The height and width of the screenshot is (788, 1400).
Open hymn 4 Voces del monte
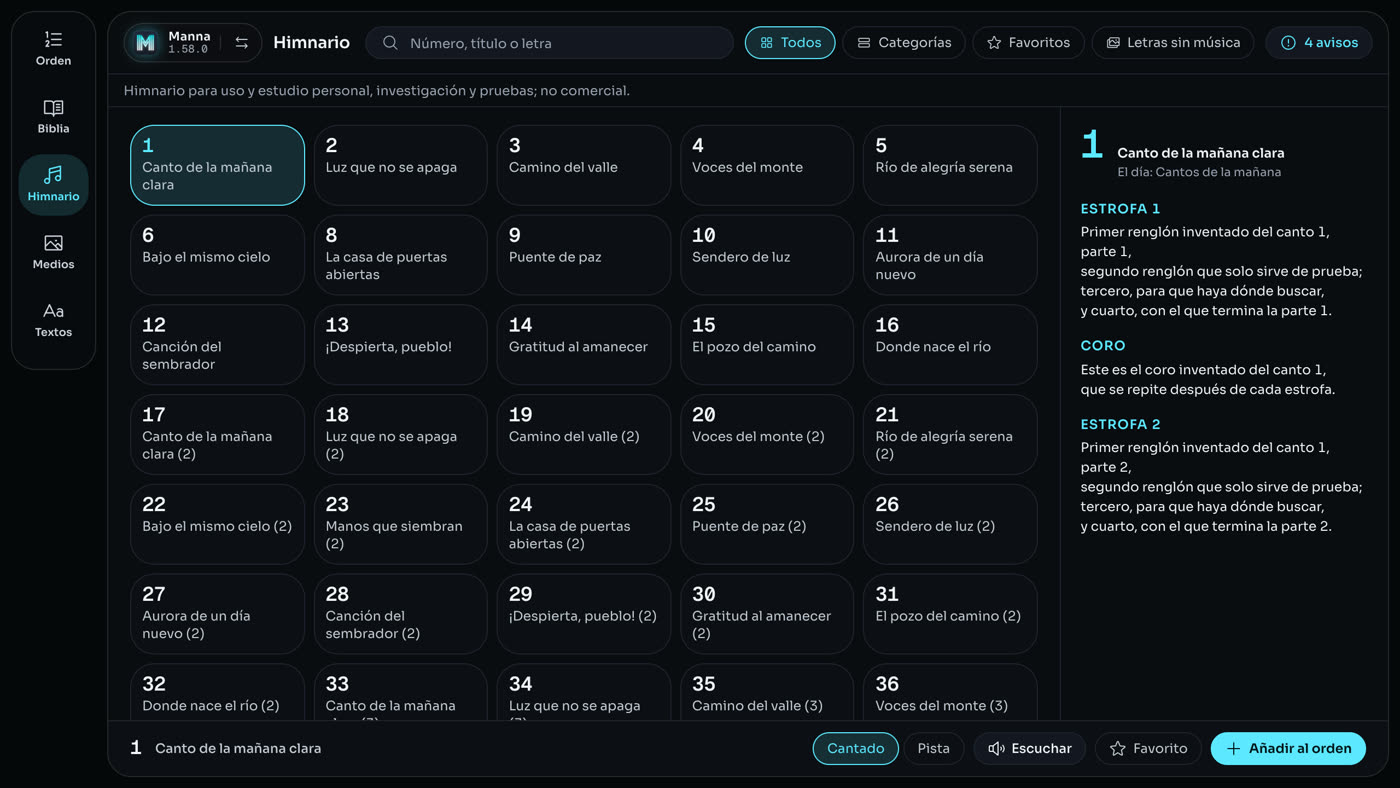[767, 165]
